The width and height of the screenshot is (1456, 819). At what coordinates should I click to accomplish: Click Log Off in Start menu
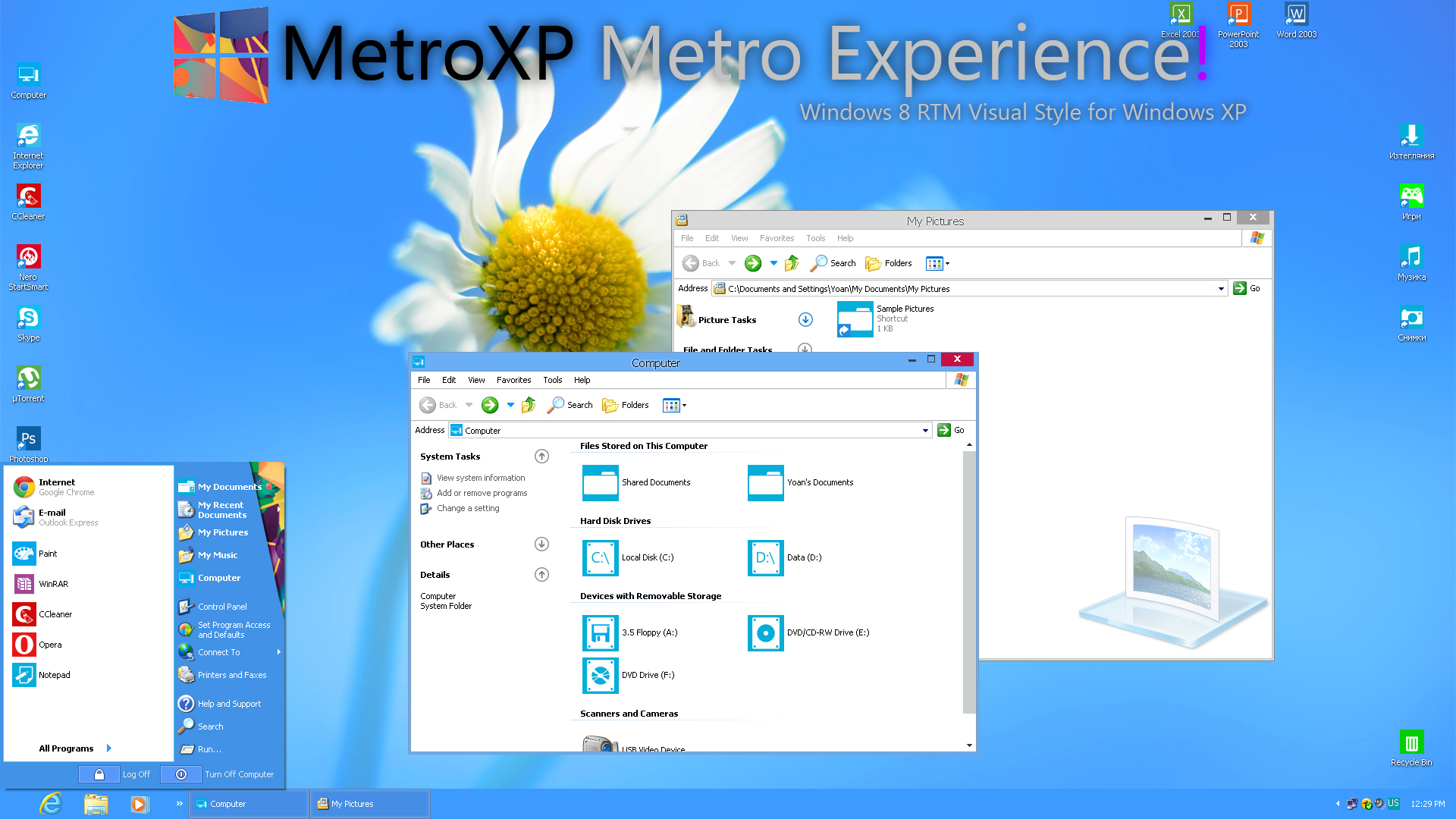116,774
